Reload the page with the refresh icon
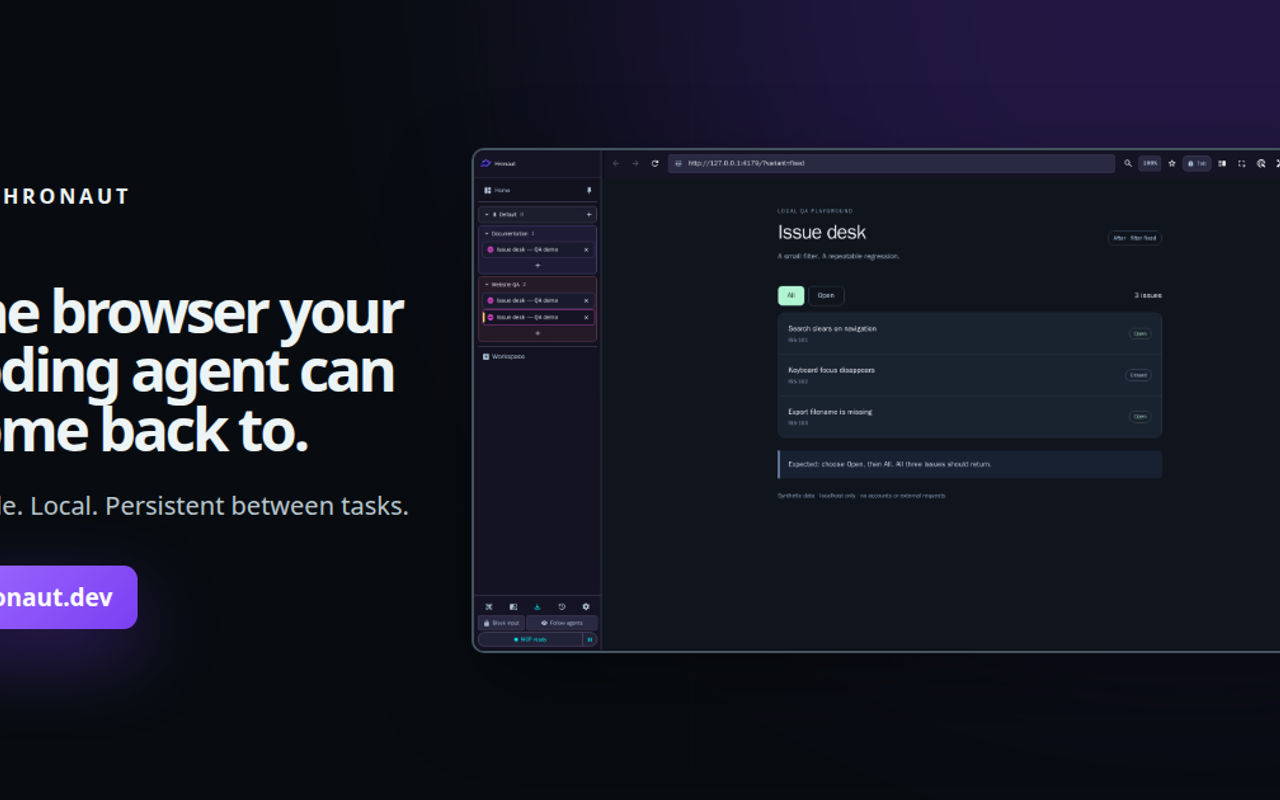This screenshot has height=800, width=1280. pos(655,163)
